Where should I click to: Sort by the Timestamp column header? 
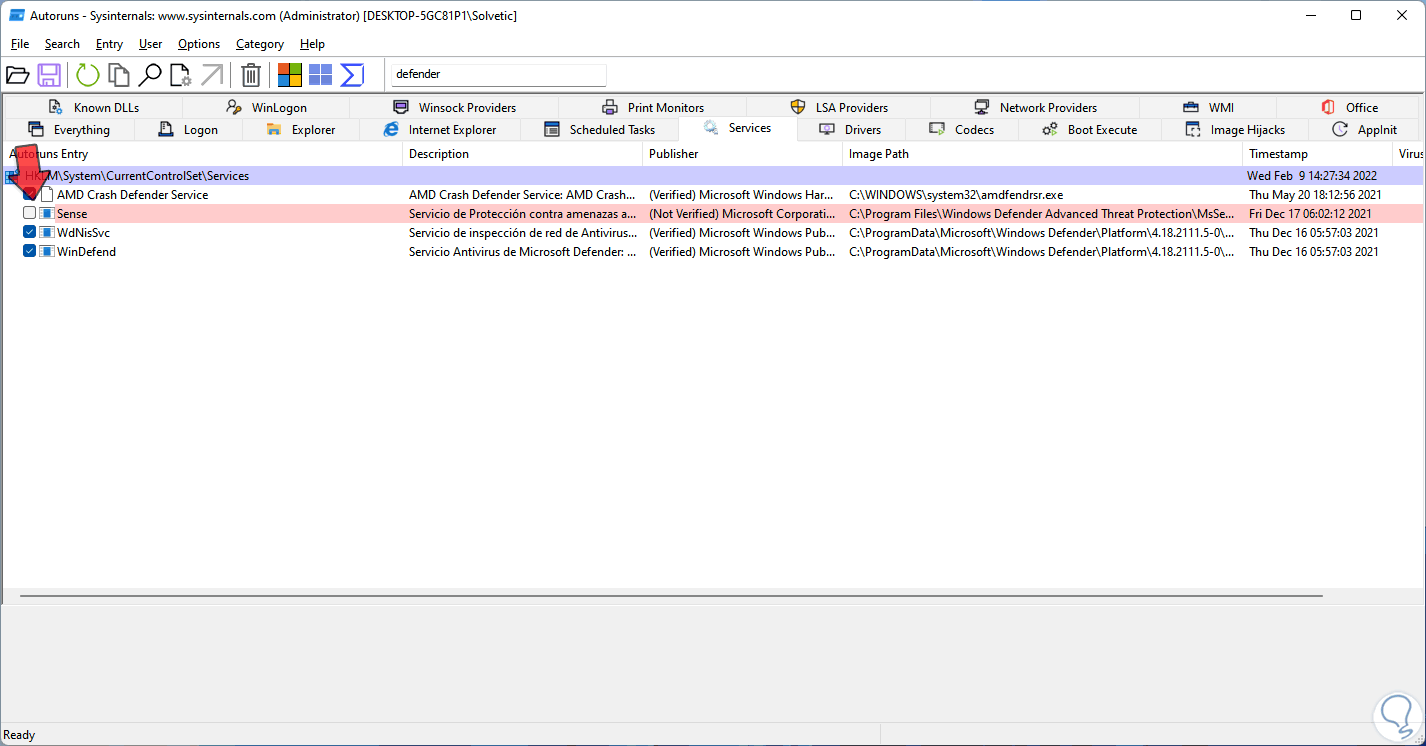tap(1317, 154)
